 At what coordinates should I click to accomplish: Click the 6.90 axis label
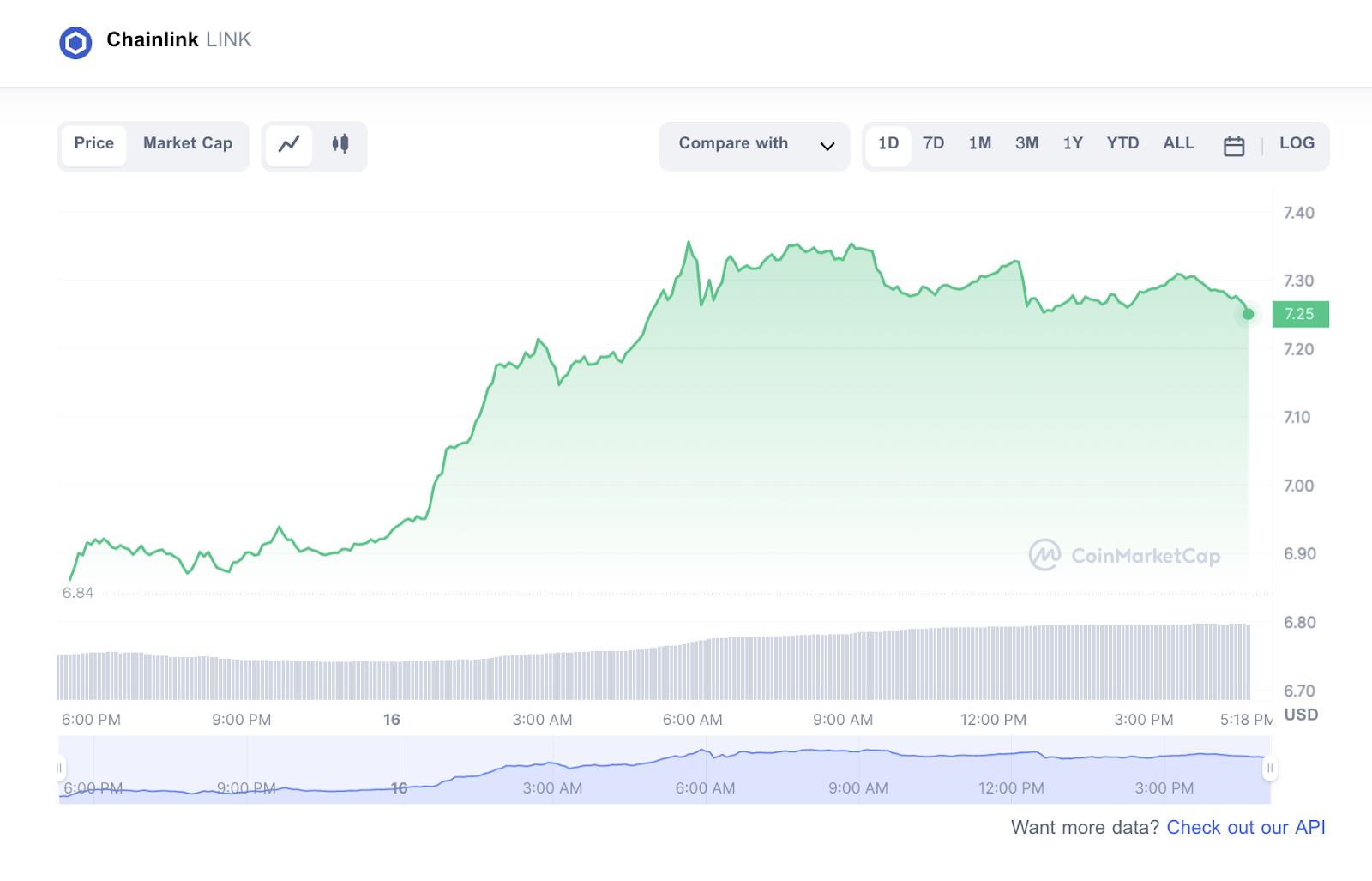1300,554
